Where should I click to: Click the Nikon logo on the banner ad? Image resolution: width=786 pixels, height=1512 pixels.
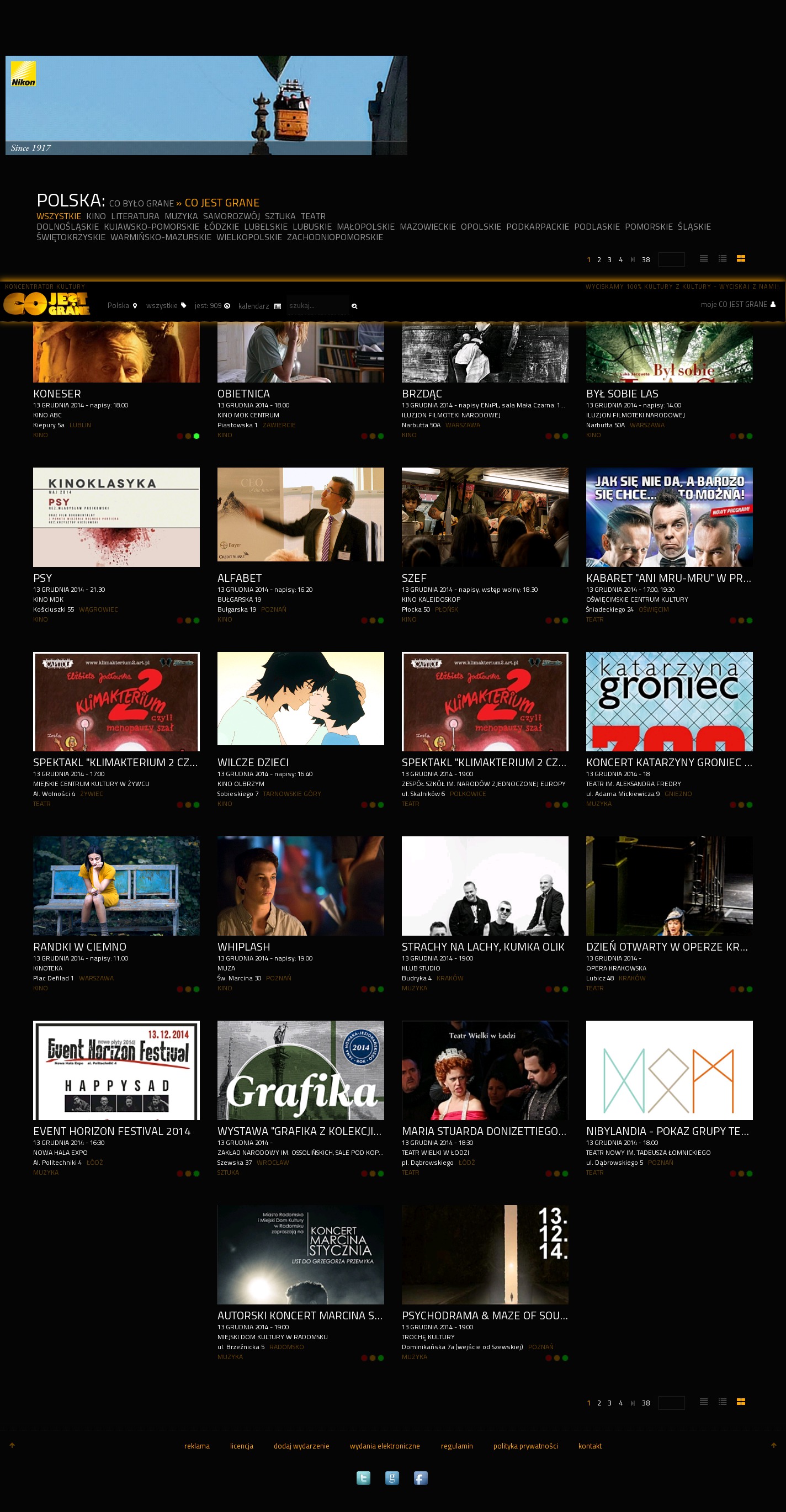24,74
